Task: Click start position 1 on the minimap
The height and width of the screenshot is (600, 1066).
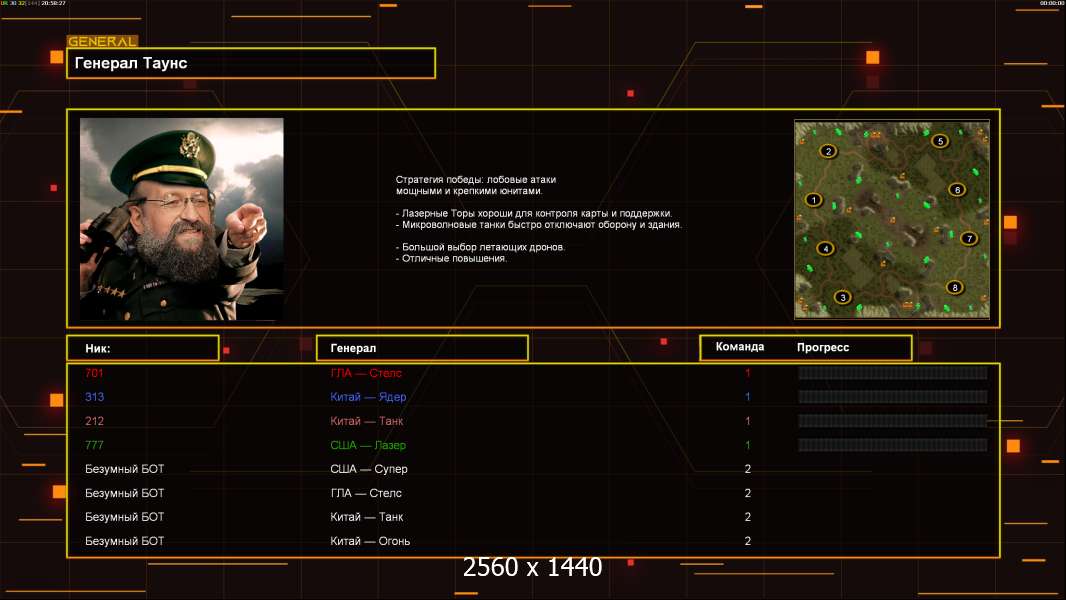Action: pos(814,200)
